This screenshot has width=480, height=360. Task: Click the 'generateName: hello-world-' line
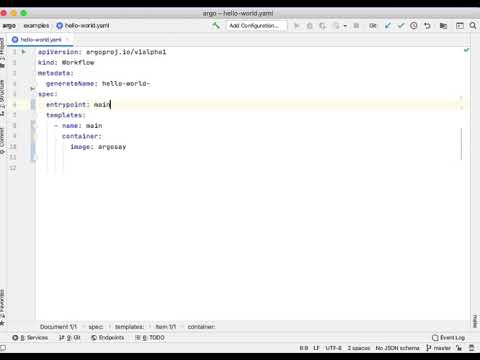(x=98, y=84)
